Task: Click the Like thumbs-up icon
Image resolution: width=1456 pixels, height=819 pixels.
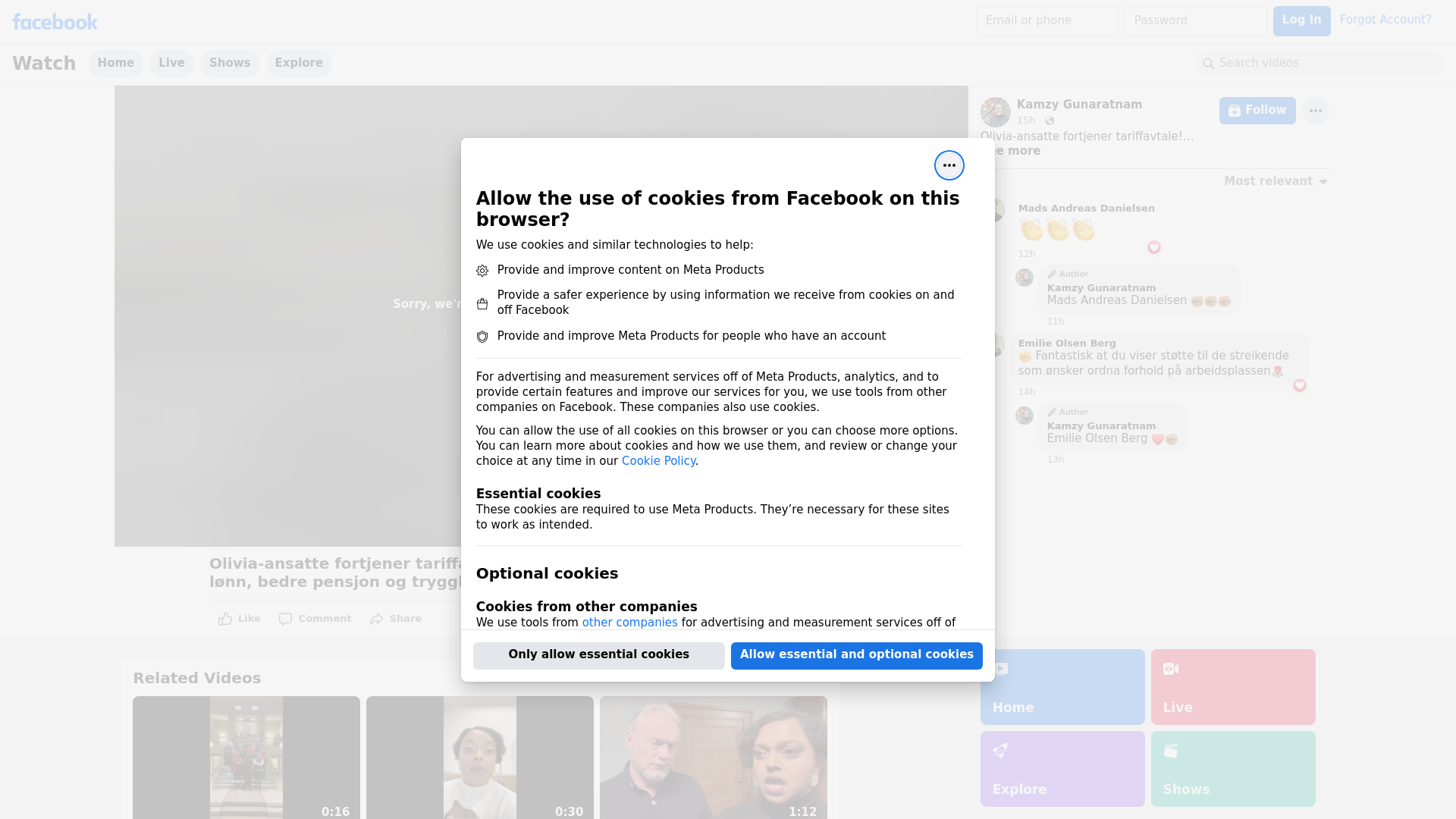Action: pos(225,619)
